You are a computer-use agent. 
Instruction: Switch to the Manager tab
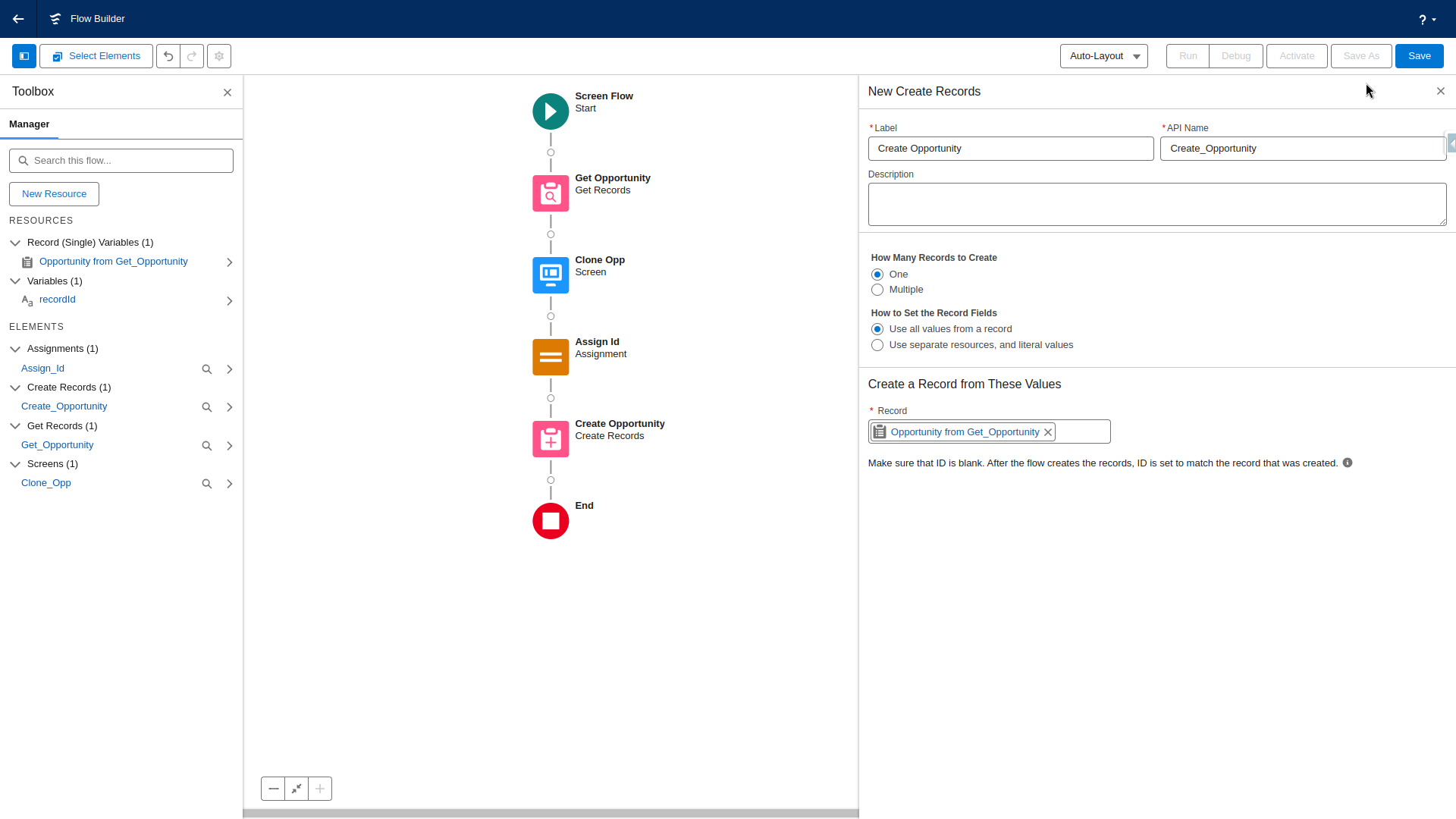[x=30, y=124]
